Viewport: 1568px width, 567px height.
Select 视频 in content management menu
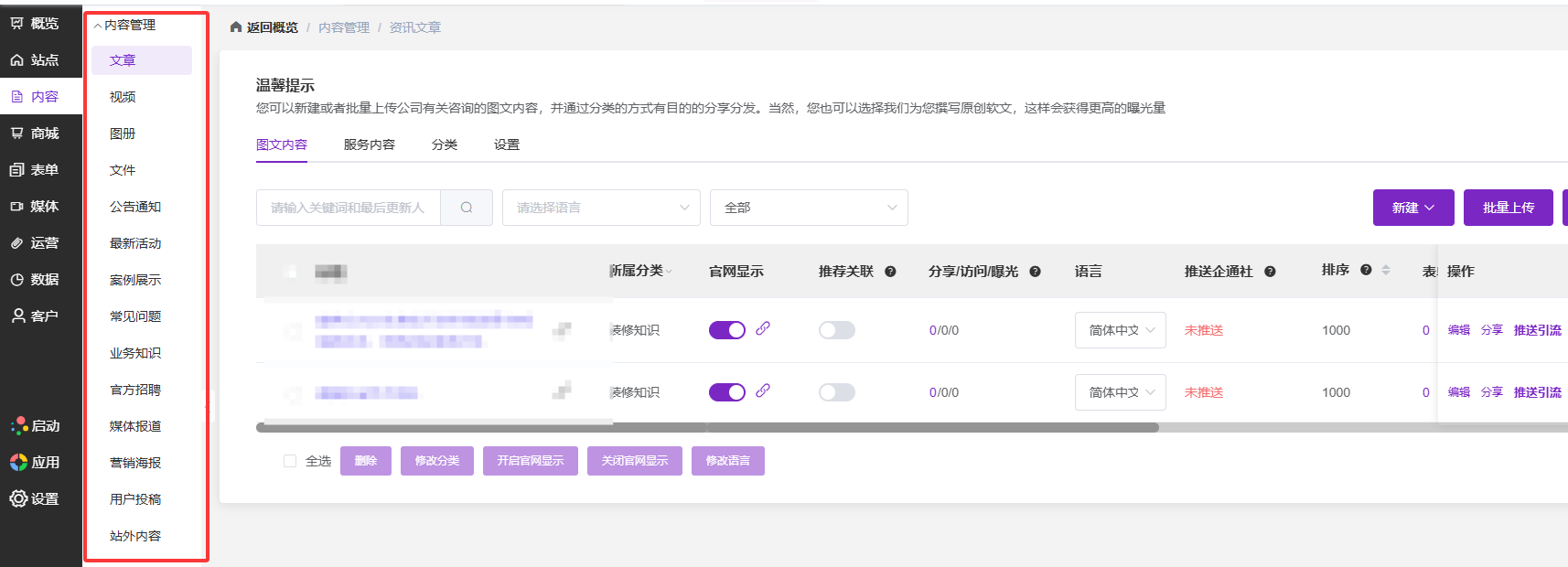point(123,97)
